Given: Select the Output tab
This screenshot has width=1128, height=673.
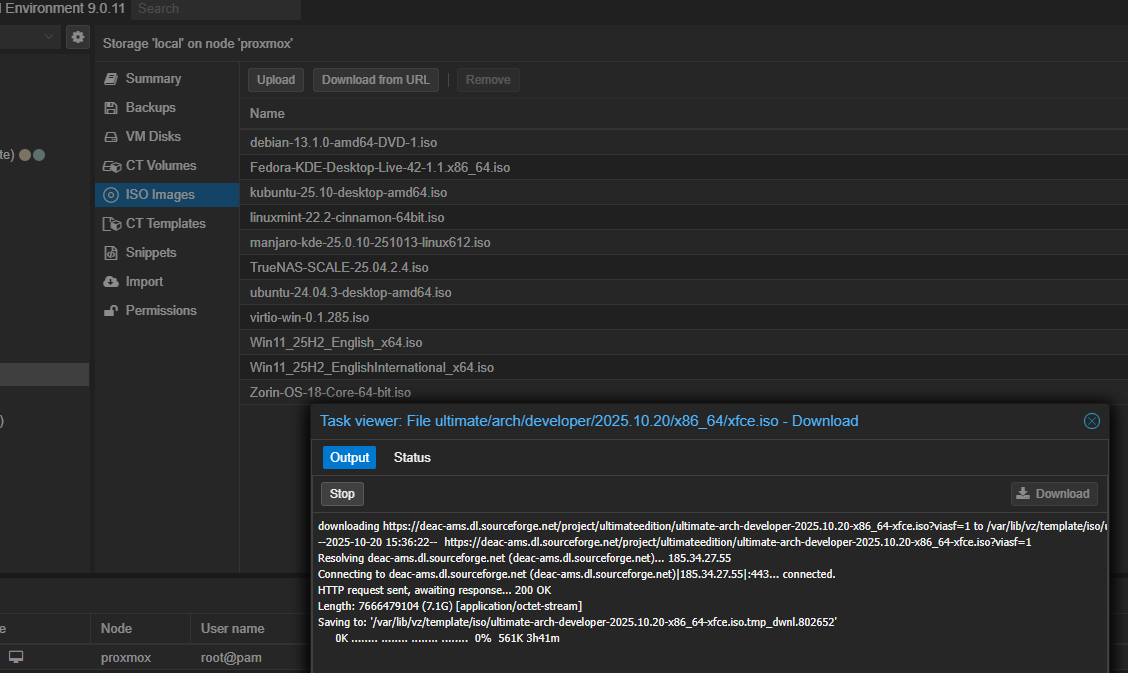Looking at the screenshot, I should [x=350, y=457].
